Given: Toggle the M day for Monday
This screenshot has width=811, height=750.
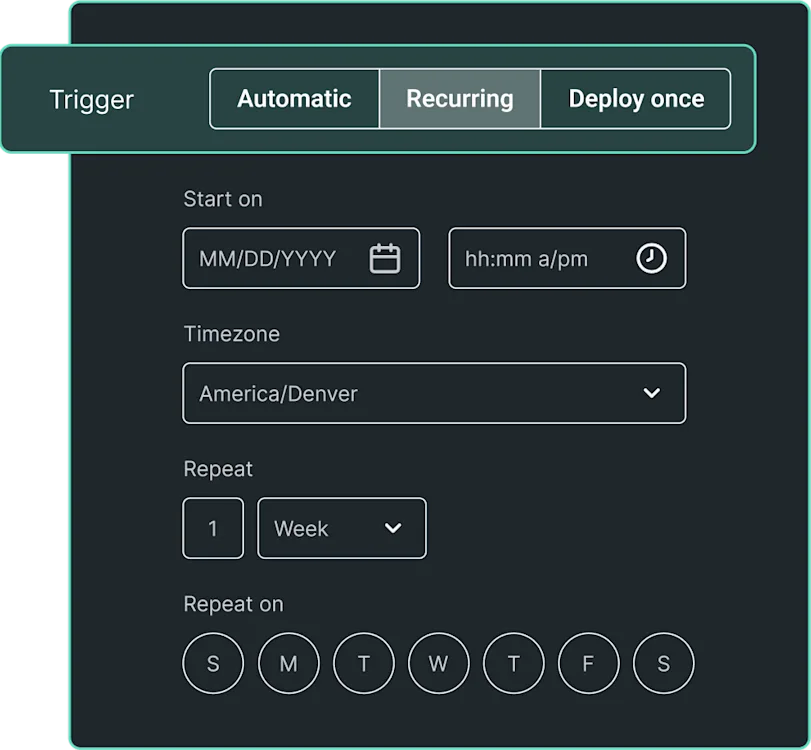Looking at the screenshot, I should [x=289, y=663].
